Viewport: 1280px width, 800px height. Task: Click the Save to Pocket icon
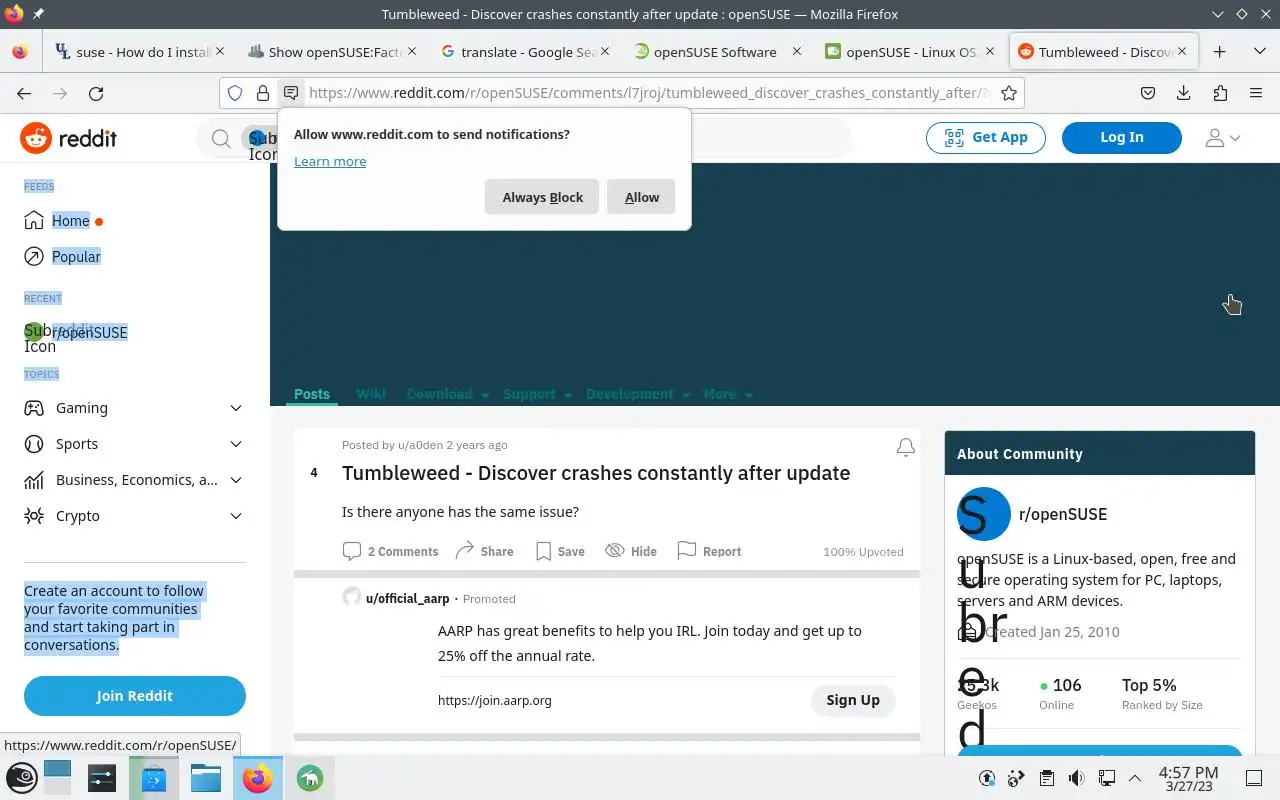[1148, 93]
